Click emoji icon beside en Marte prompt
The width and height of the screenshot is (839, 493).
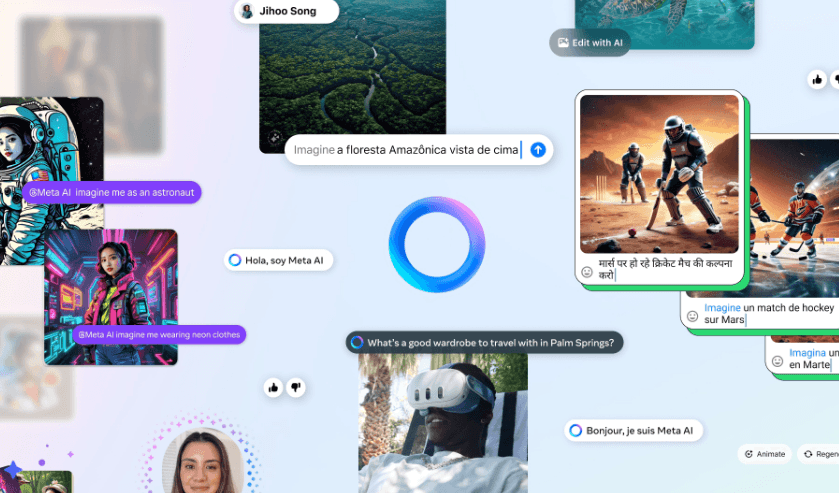coord(777,361)
